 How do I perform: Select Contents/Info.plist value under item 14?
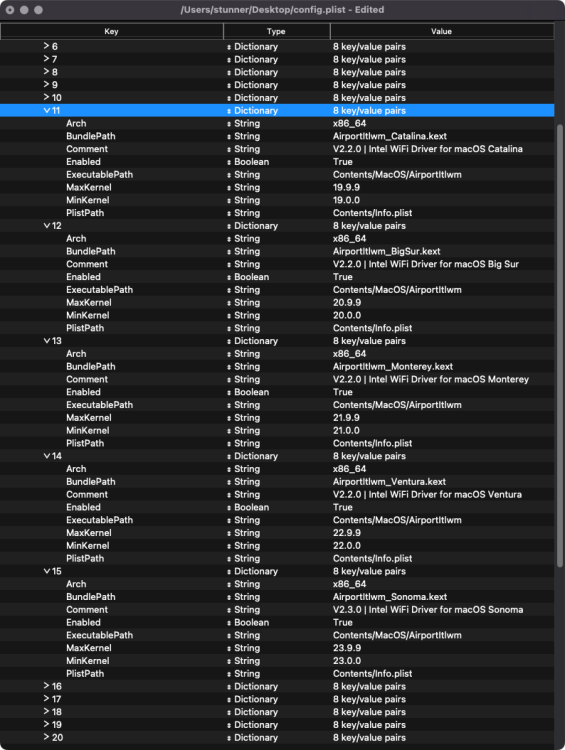pyautogui.click(x=373, y=559)
